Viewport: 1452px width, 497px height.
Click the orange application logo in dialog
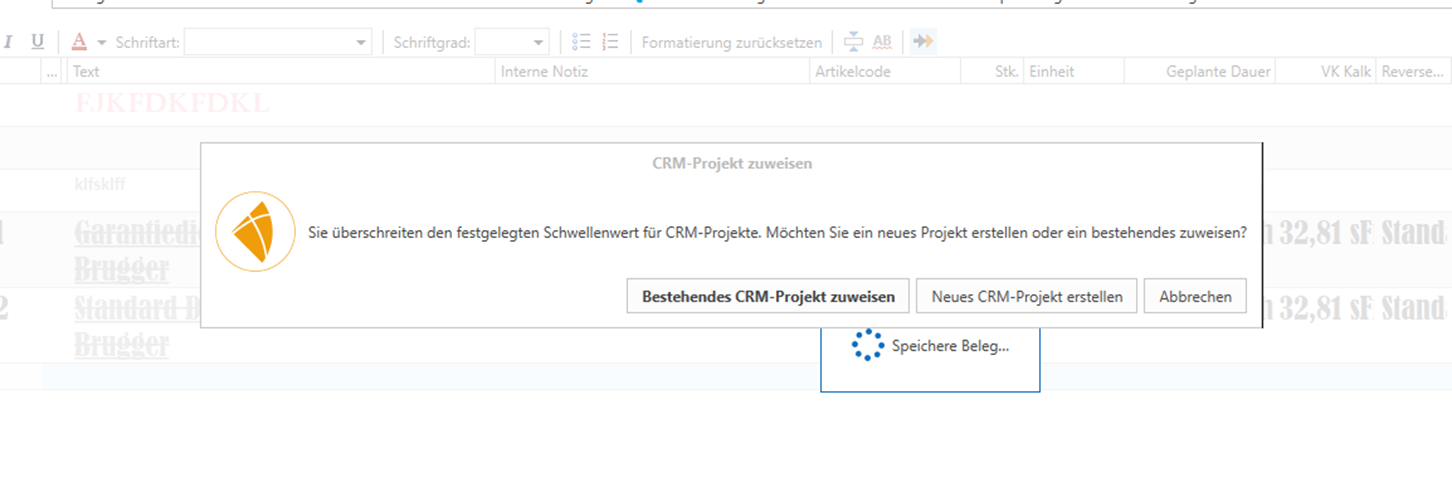[255, 232]
